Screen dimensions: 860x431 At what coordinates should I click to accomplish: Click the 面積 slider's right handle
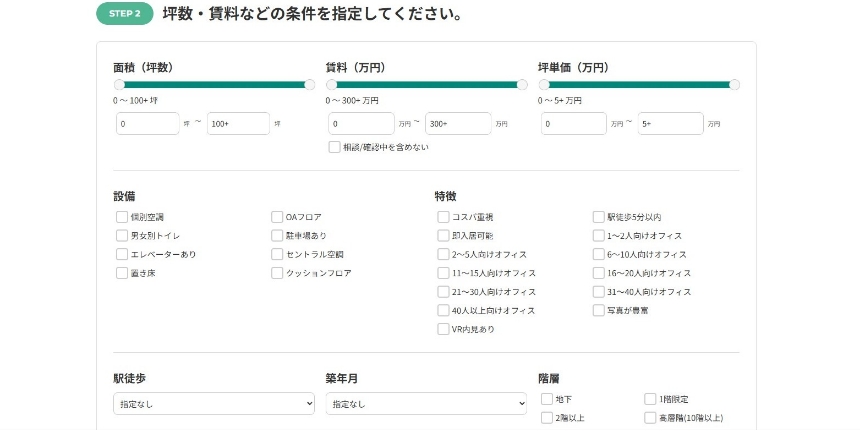310,85
